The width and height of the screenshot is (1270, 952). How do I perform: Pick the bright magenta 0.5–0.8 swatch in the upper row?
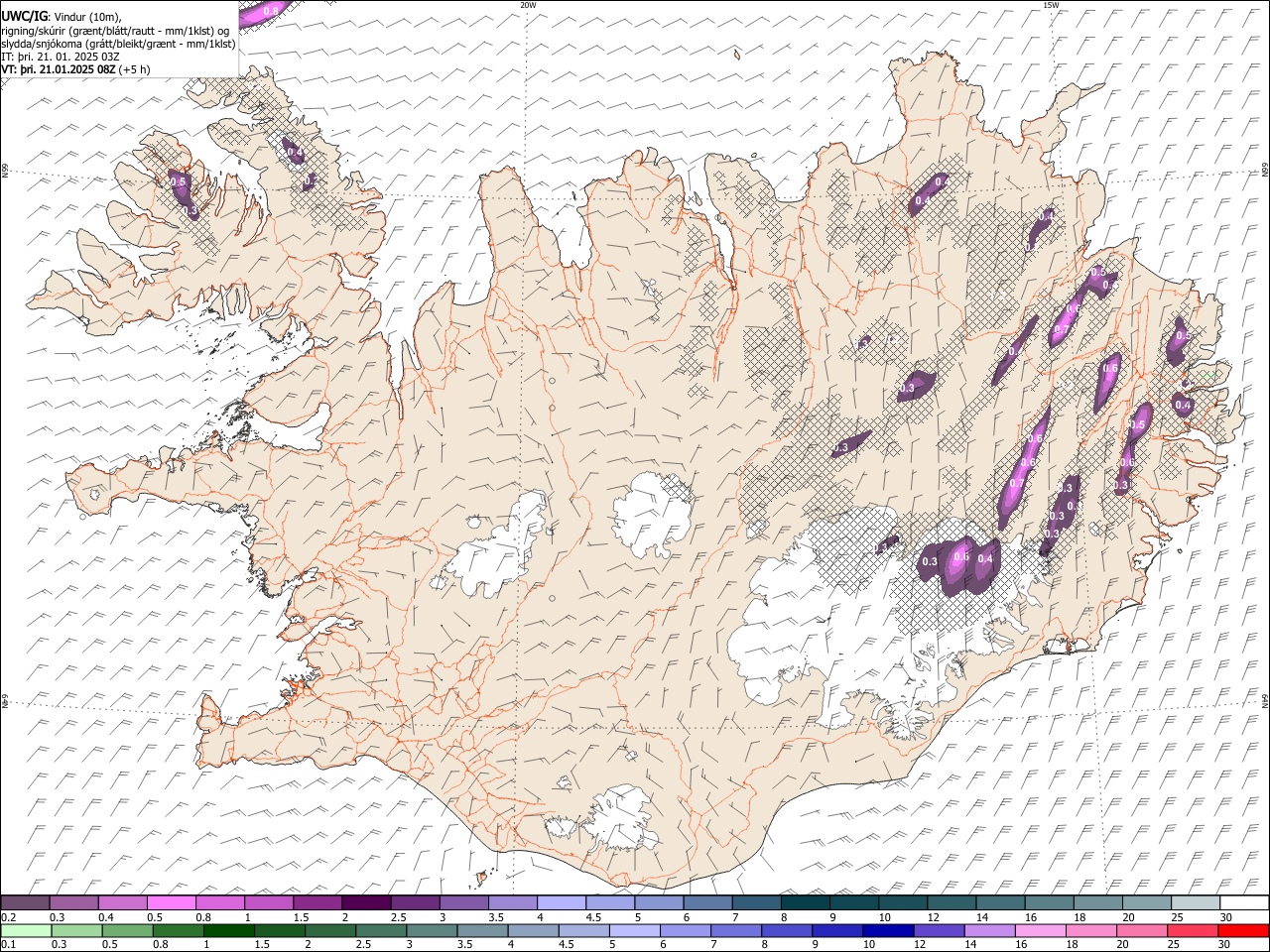pyautogui.click(x=172, y=902)
